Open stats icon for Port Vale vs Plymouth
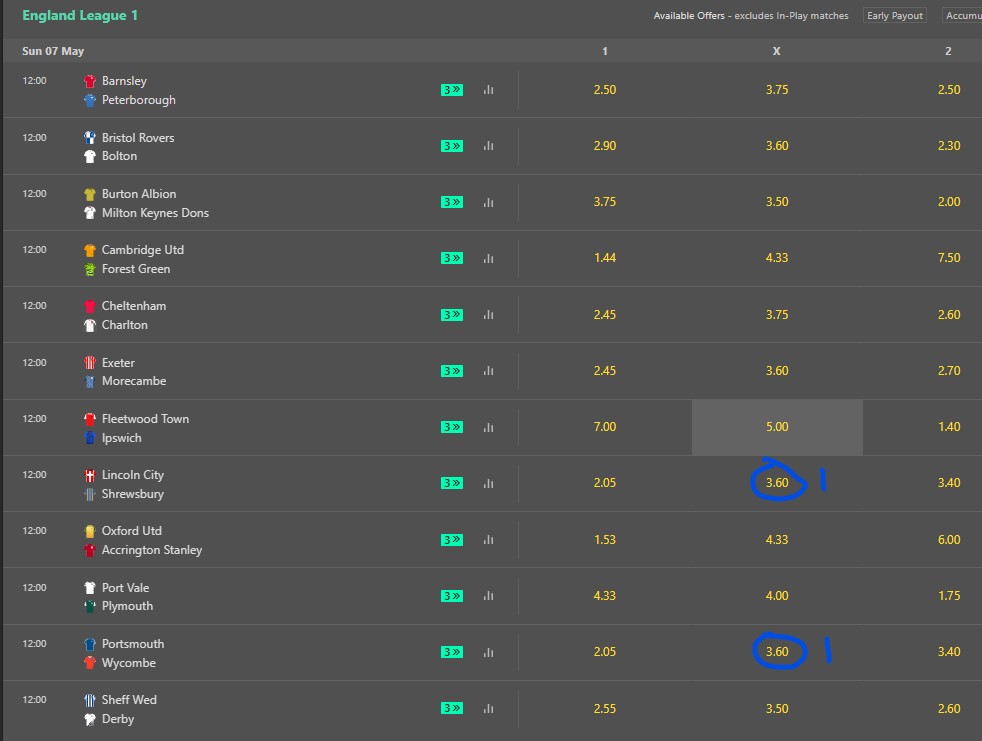982x741 pixels. tap(488, 596)
